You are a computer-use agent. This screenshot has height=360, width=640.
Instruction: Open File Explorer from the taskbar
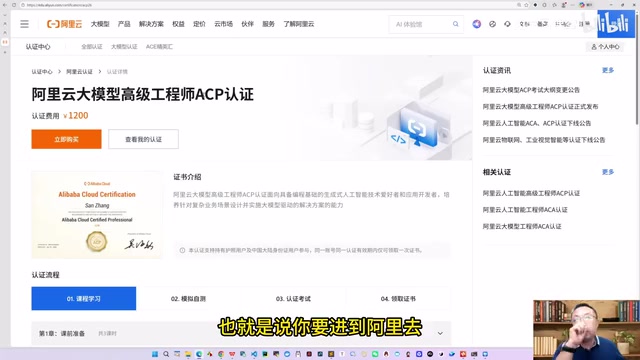188,354
